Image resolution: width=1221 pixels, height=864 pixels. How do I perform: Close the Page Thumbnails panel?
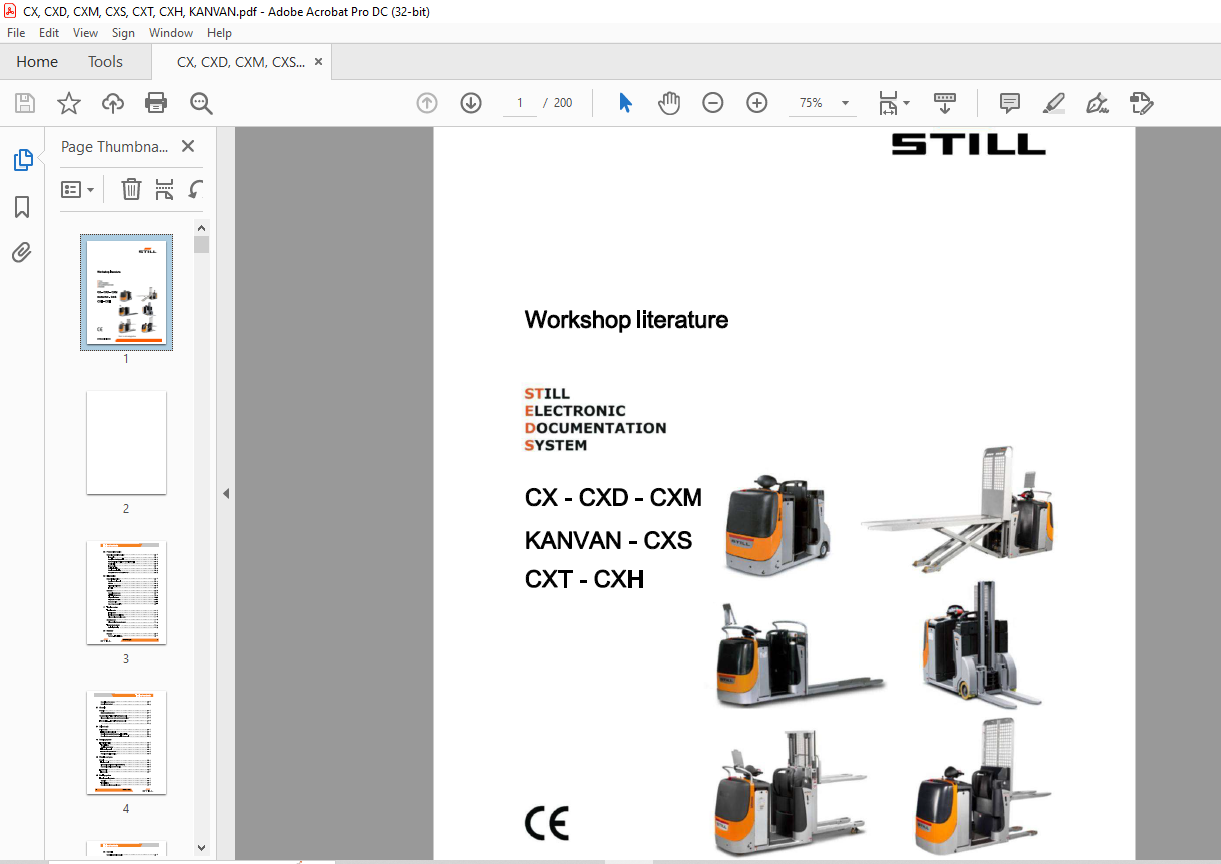point(188,146)
